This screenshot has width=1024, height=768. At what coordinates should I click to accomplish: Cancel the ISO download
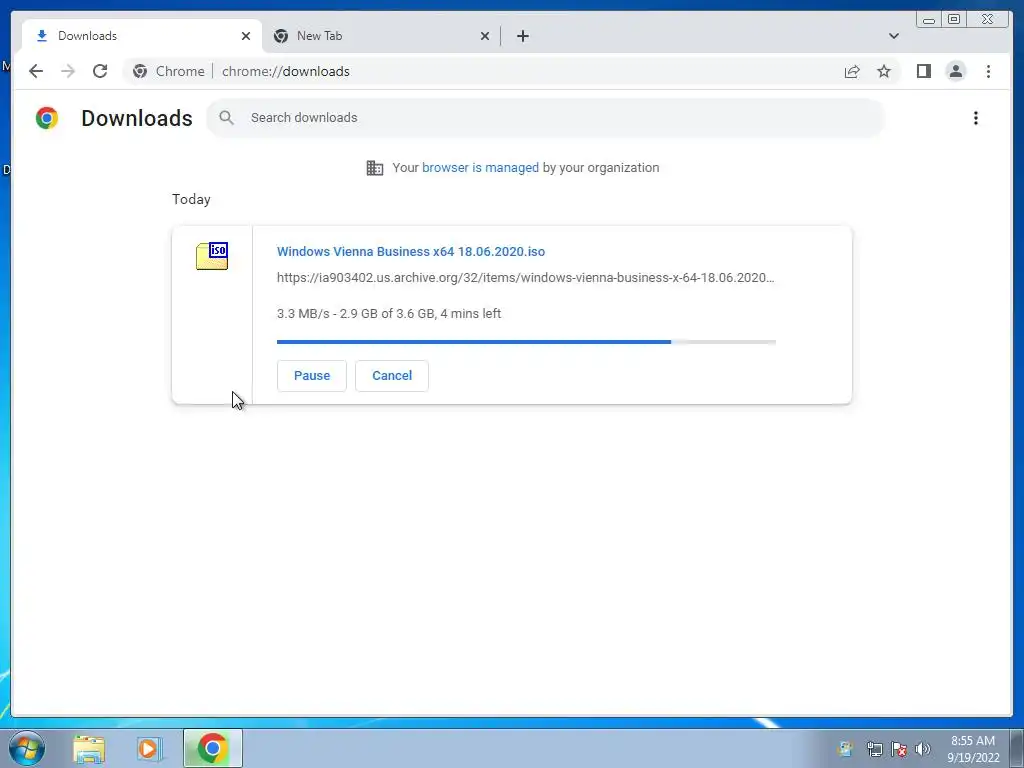(x=392, y=376)
